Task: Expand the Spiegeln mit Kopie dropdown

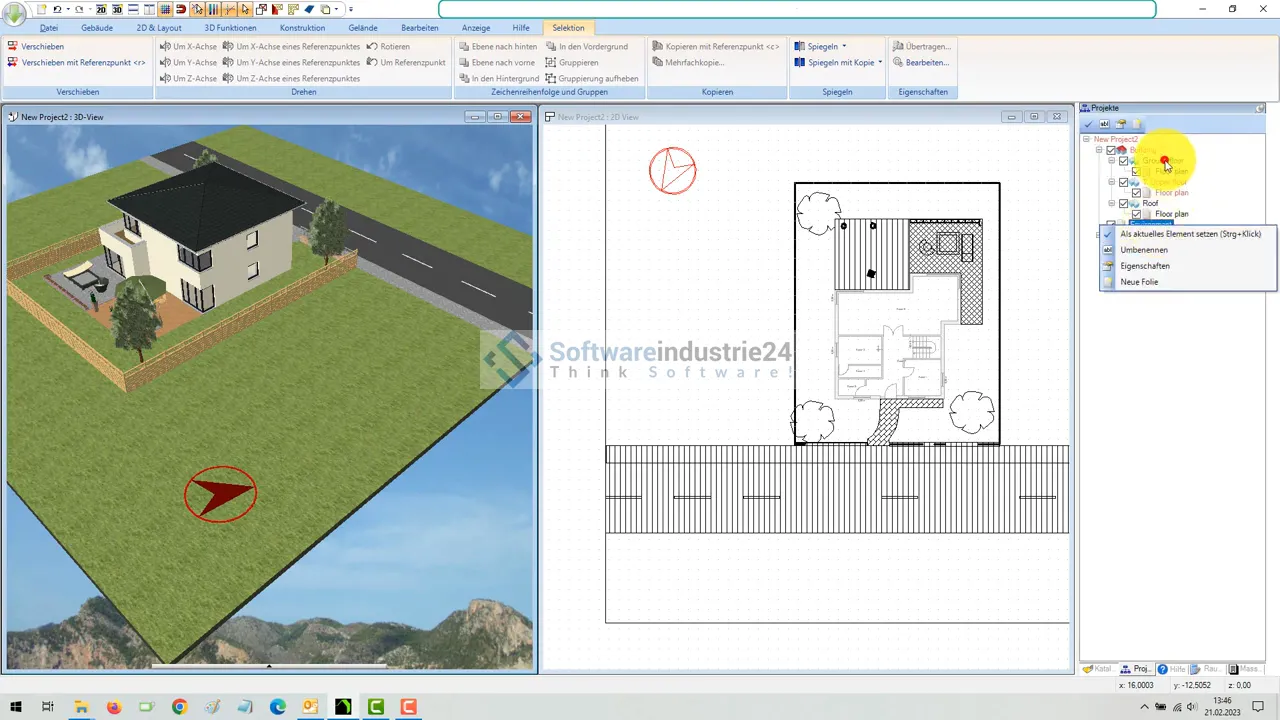Action: tap(880, 62)
